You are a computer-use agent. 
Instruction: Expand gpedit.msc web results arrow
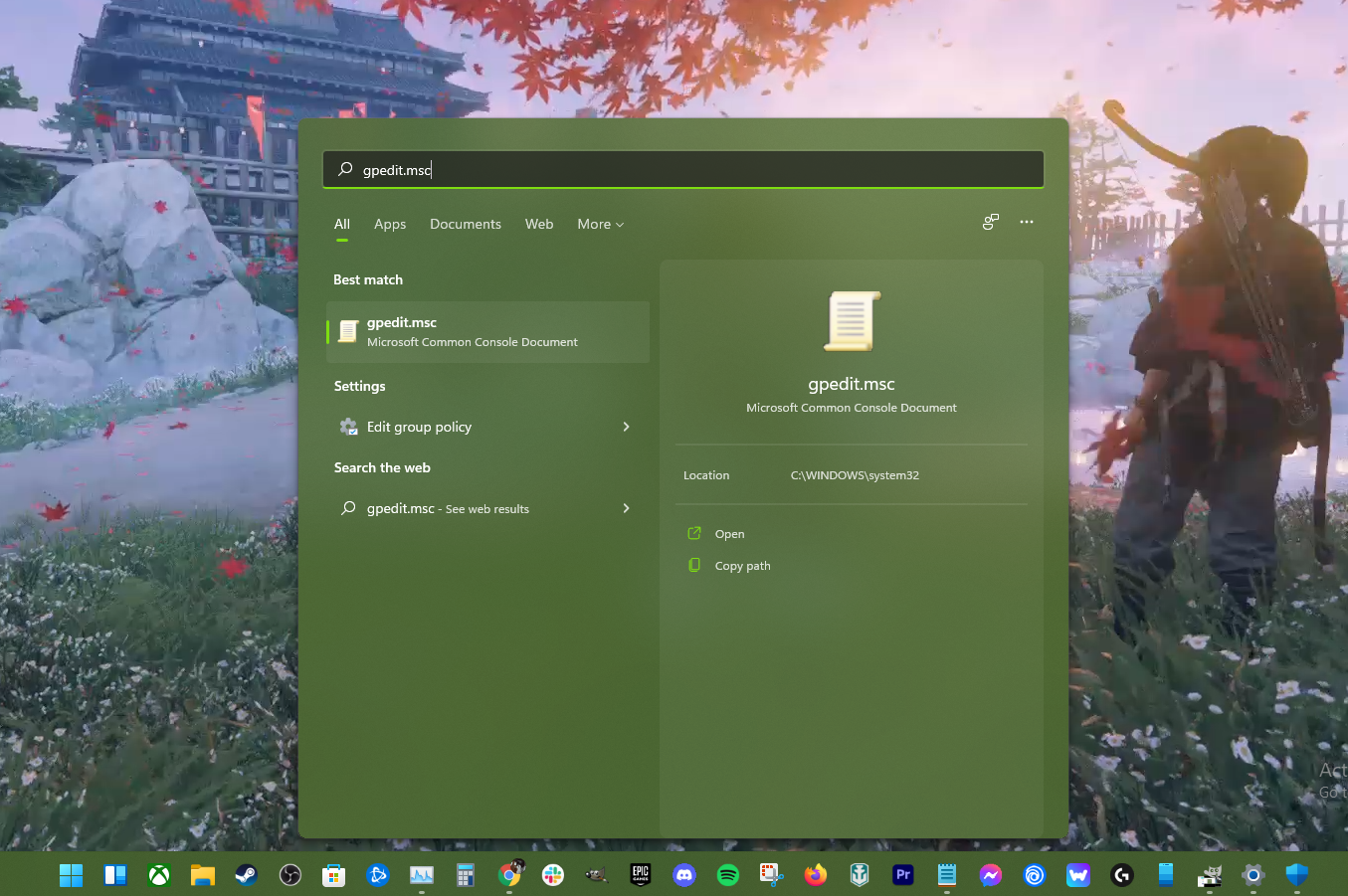click(626, 508)
